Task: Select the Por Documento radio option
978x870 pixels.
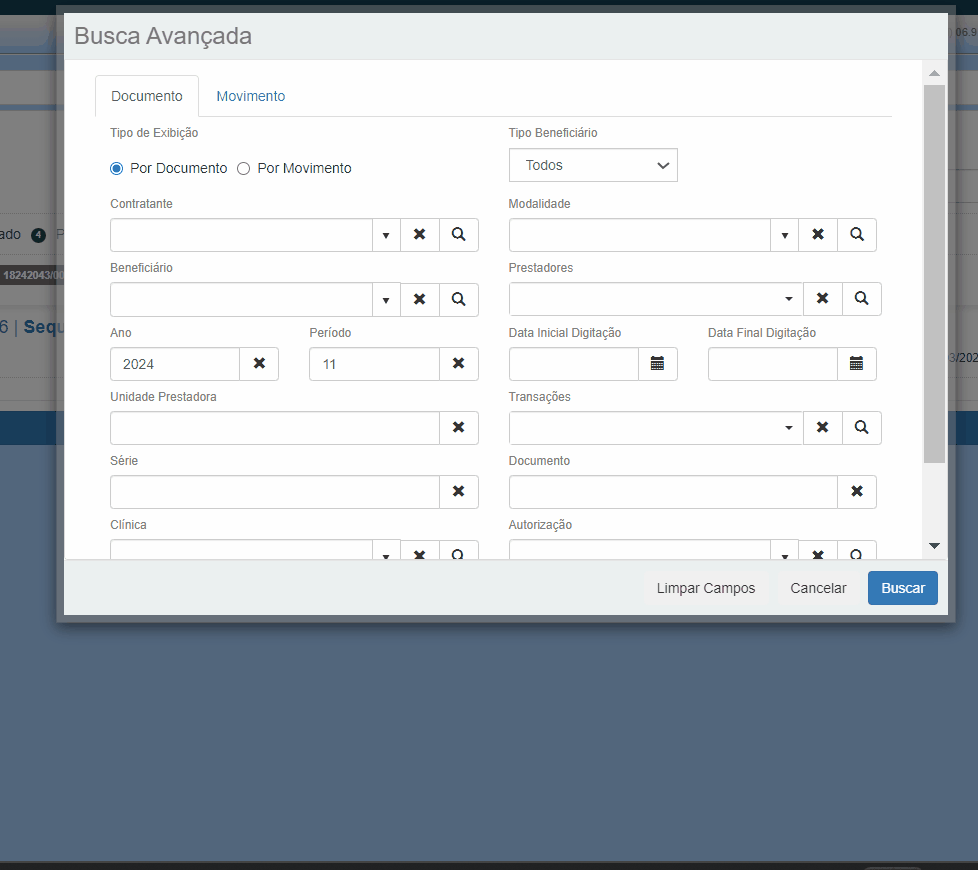Action: tap(117, 169)
